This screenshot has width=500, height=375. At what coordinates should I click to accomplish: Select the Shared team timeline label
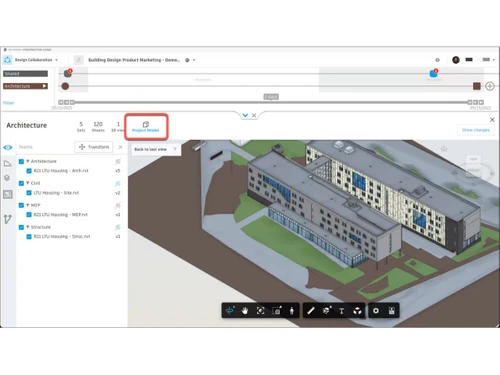coord(25,74)
